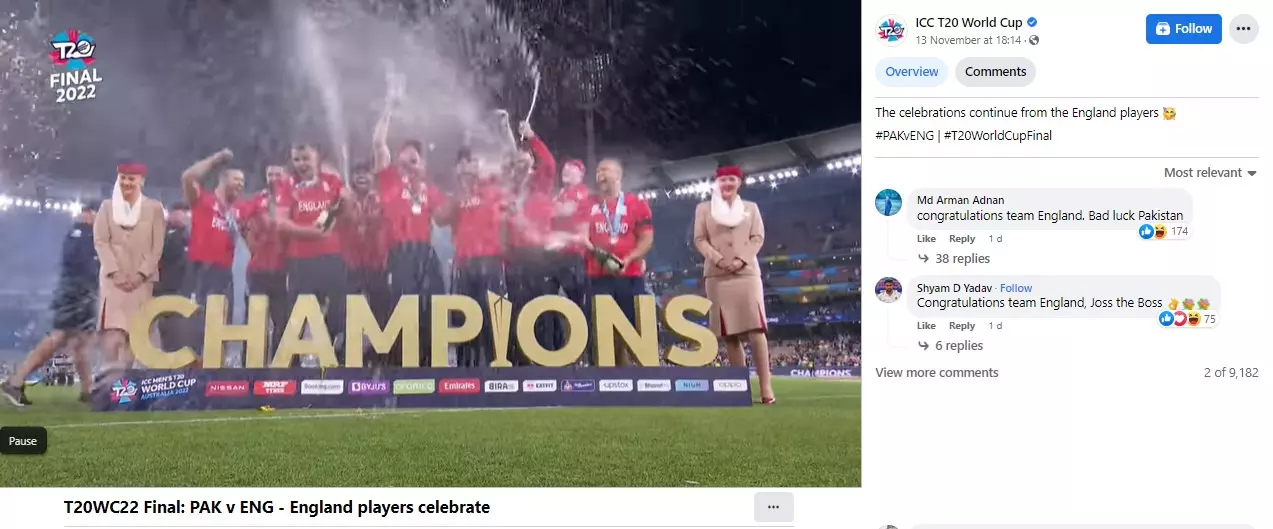Click Shyam D Yadav's profile picture
1273x529 pixels.
coord(889,289)
